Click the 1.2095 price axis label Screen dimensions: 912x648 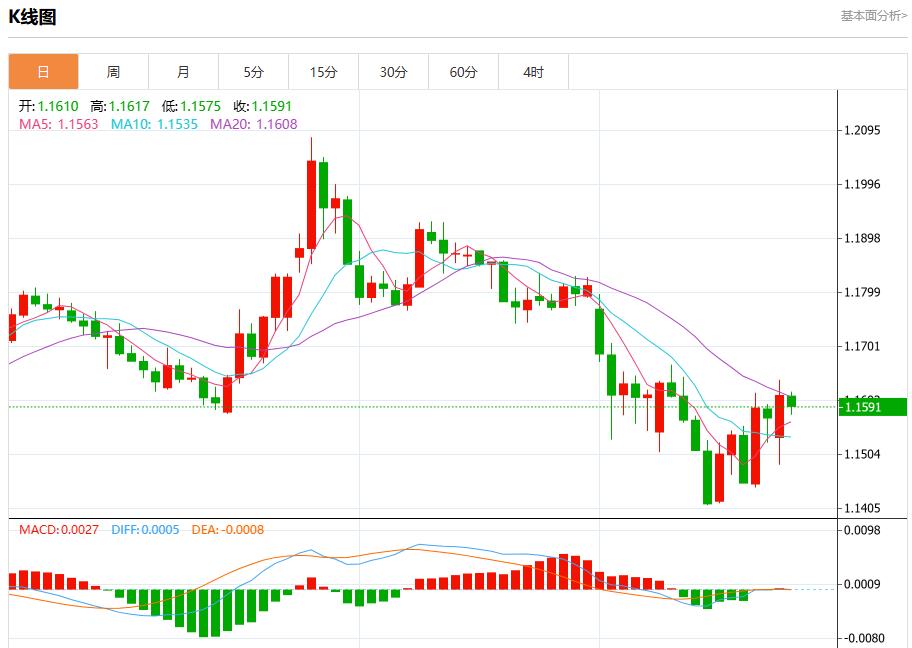(x=863, y=130)
